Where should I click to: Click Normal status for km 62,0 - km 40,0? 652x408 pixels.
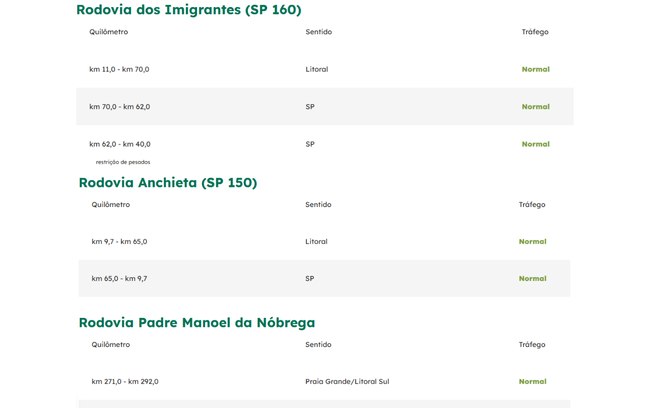click(535, 144)
